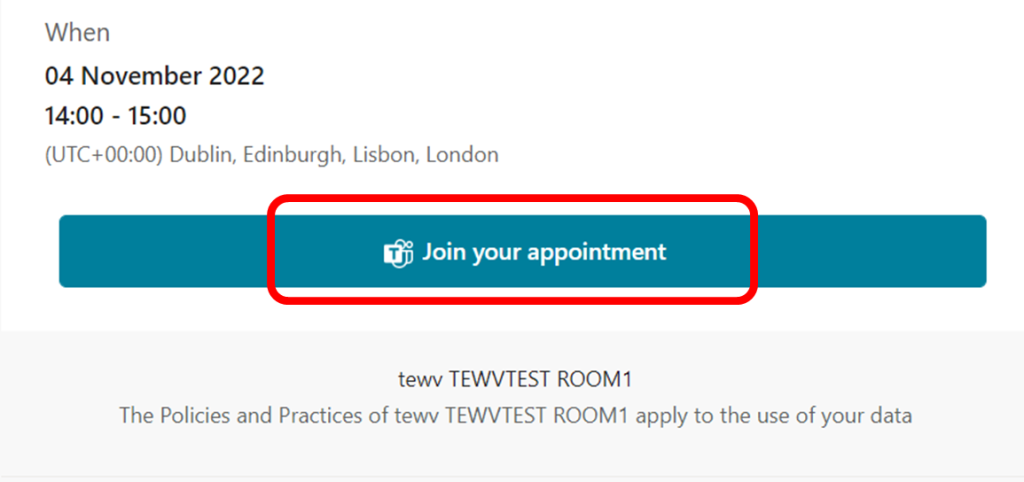The height and width of the screenshot is (482, 1024).
Task: Click the Microsoft Teams icon on the button
Action: [398, 252]
